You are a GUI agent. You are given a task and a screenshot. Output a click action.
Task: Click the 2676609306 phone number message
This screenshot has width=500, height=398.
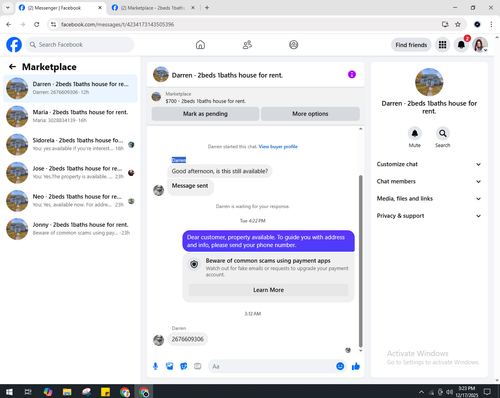click(188, 339)
